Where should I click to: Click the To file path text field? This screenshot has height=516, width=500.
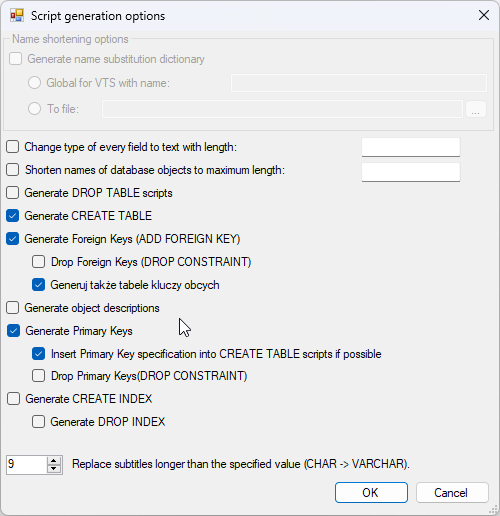coord(282,109)
